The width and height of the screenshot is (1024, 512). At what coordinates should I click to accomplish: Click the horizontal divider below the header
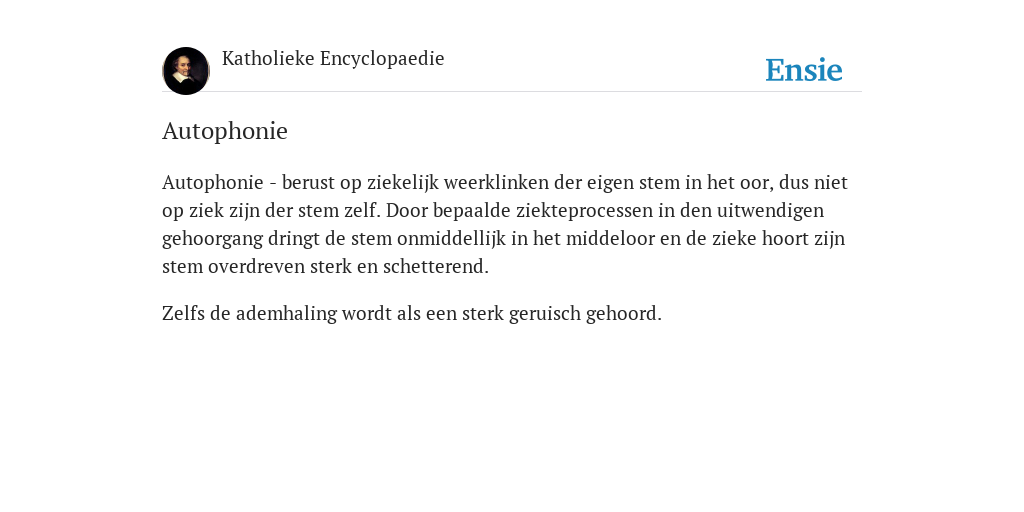pos(512,91)
